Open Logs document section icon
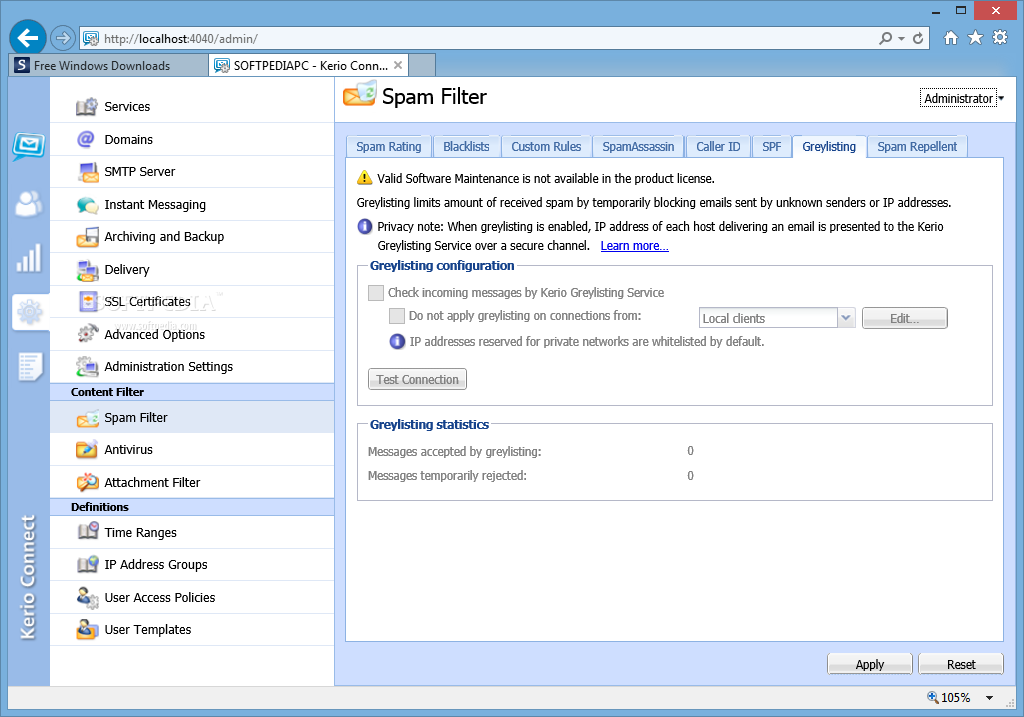 click(x=30, y=366)
